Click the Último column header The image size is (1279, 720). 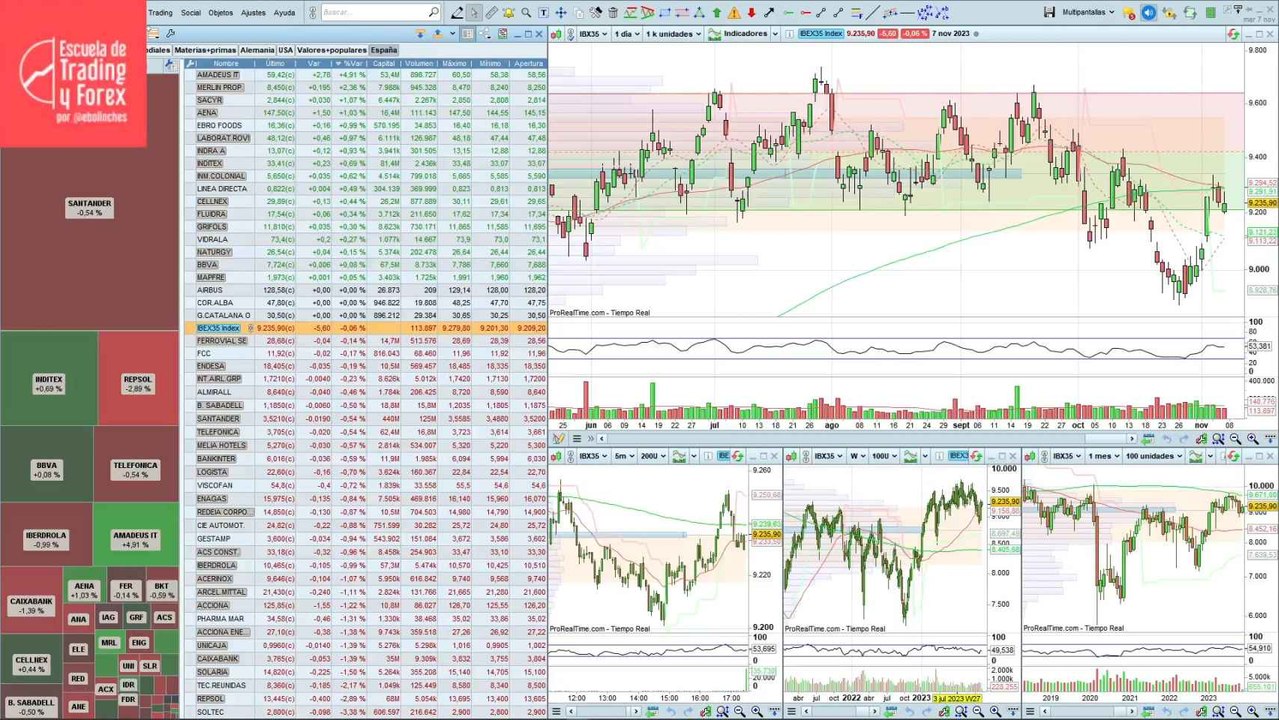pyautogui.click(x=275, y=63)
